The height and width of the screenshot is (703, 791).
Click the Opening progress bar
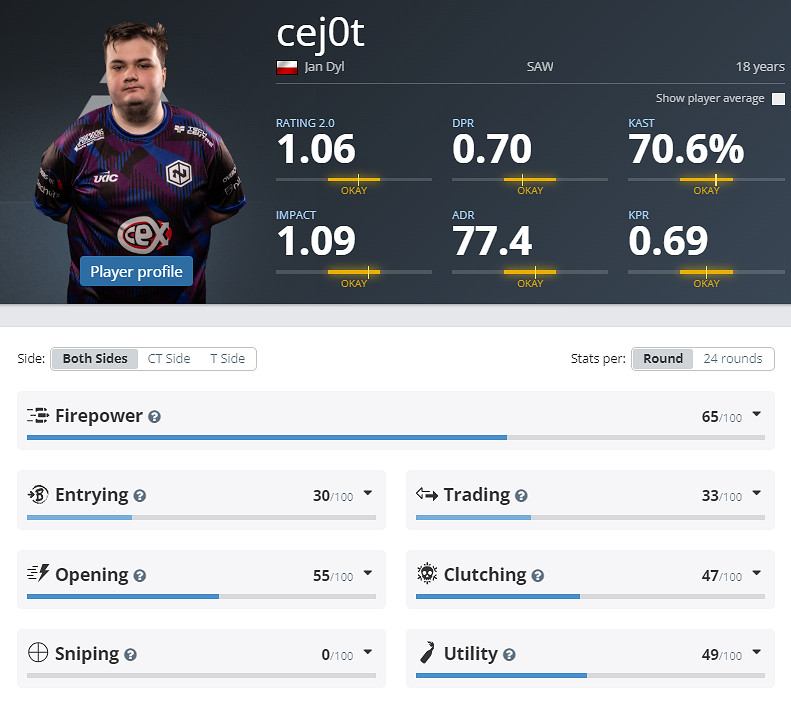[200, 597]
